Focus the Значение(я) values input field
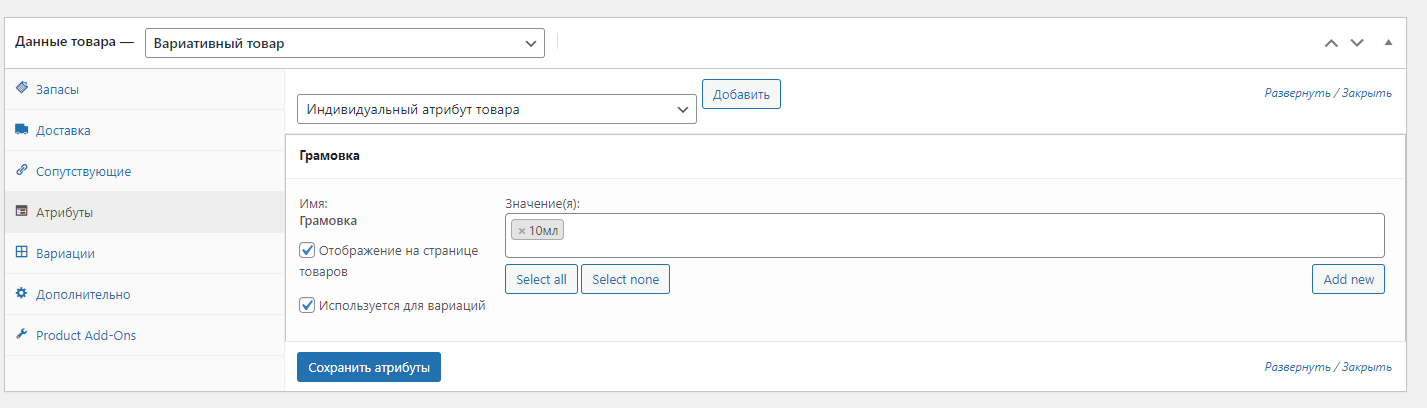 tap(944, 235)
